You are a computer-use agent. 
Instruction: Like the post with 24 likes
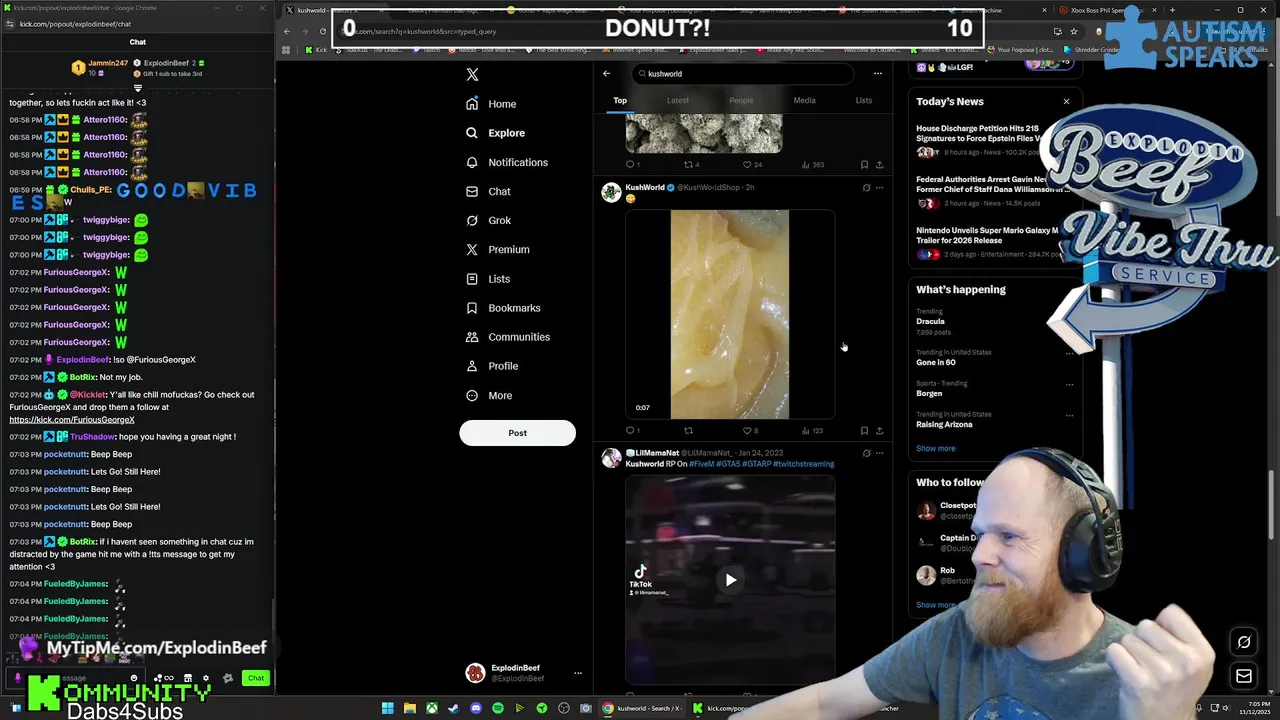coord(752,164)
